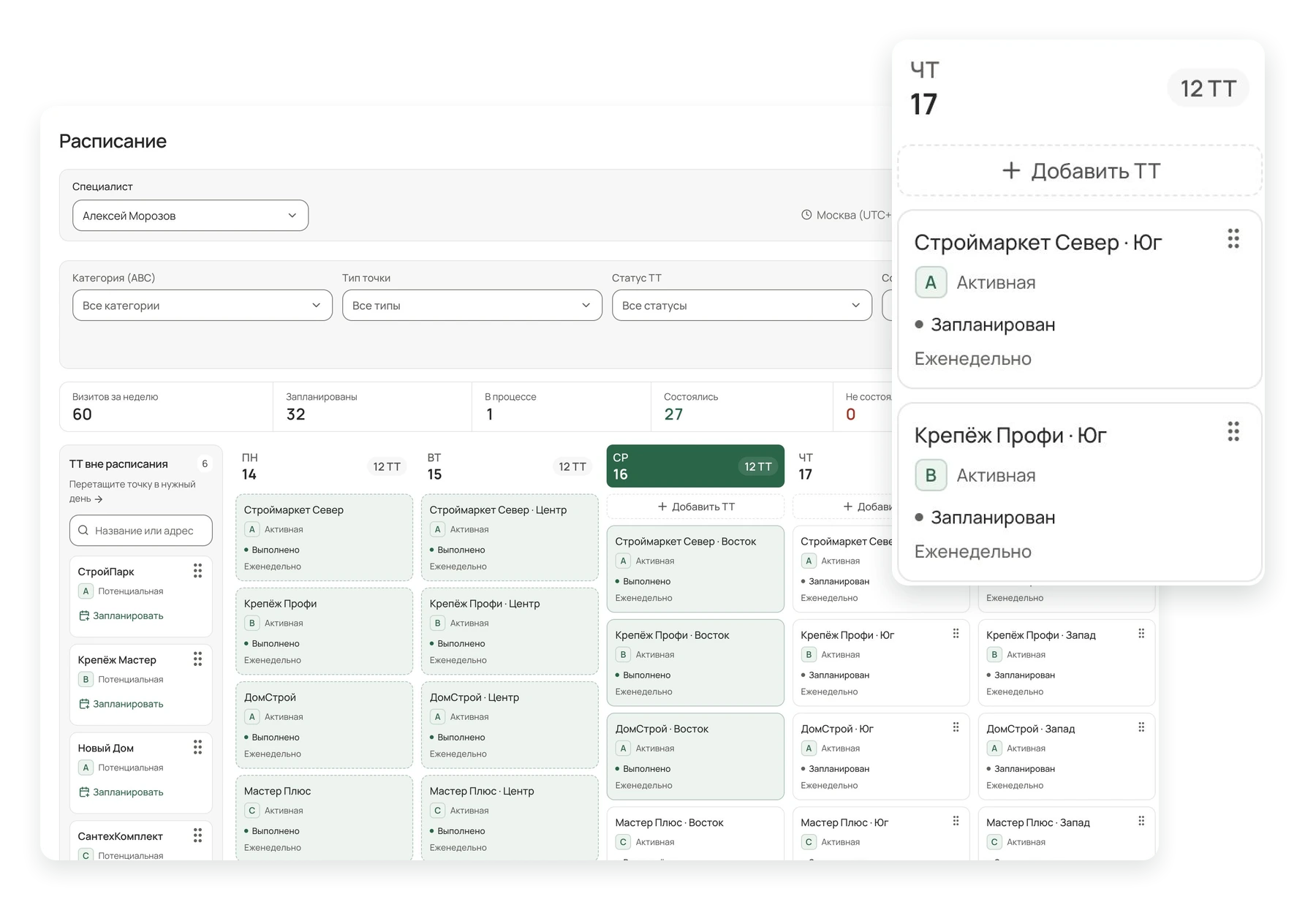Select the highlighted СР 16 day header
1316x921 pixels.
(695, 466)
